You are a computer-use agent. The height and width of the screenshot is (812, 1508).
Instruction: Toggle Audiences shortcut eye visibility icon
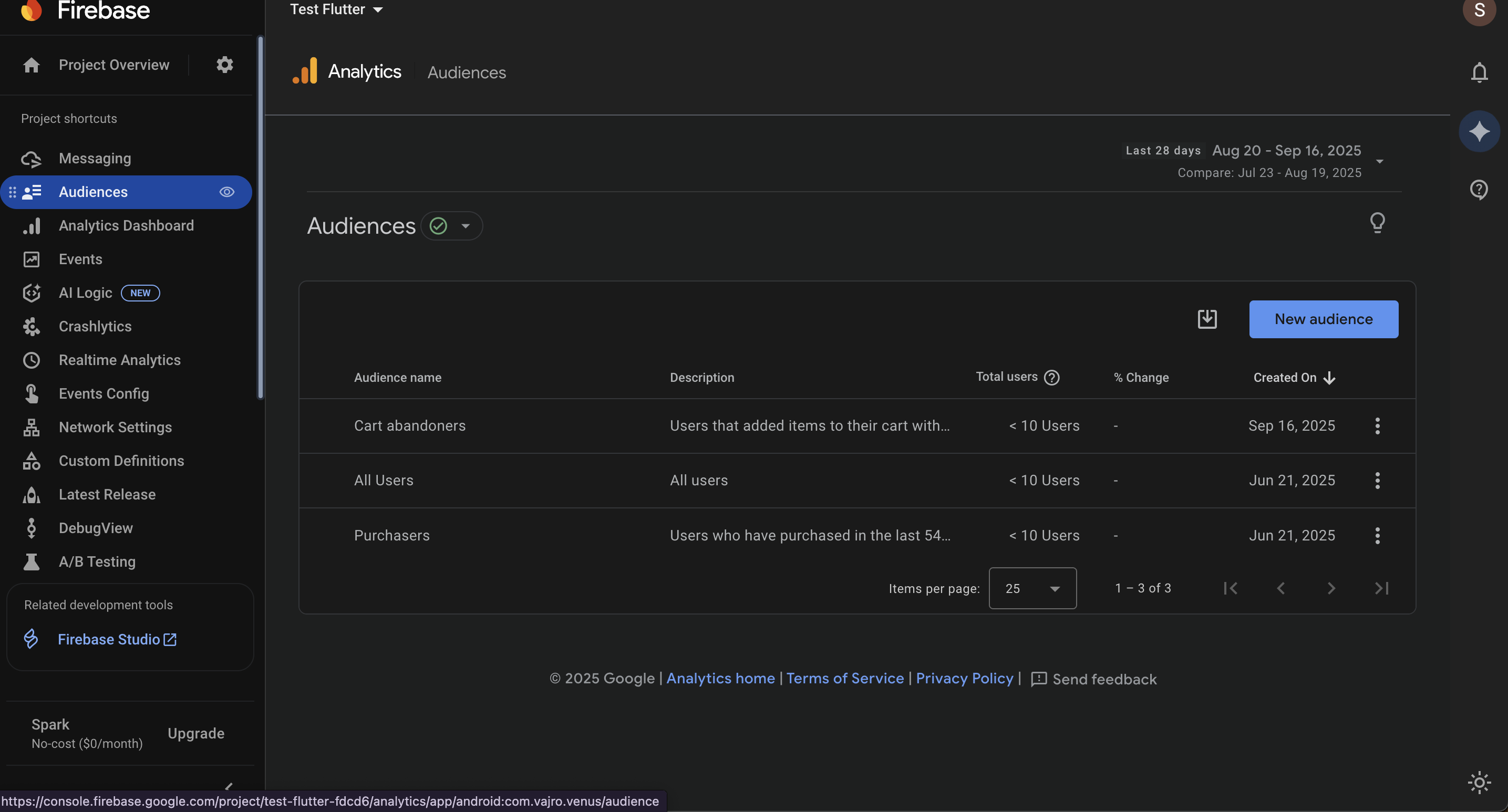226,192
